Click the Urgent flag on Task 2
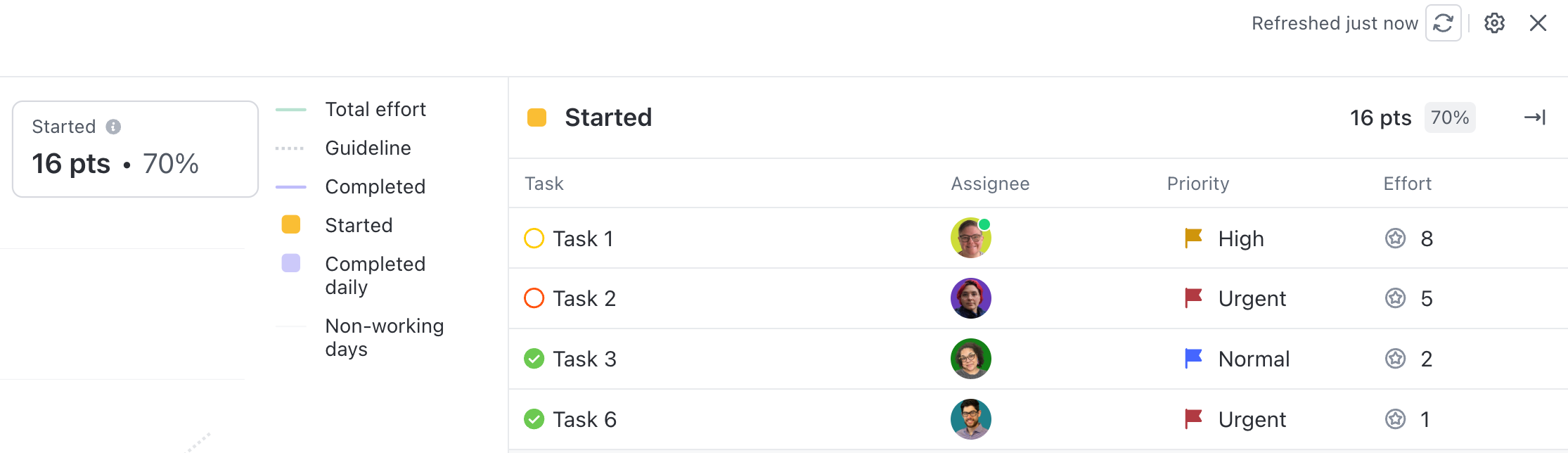Screen dimensions: 1568x453 1193,298
